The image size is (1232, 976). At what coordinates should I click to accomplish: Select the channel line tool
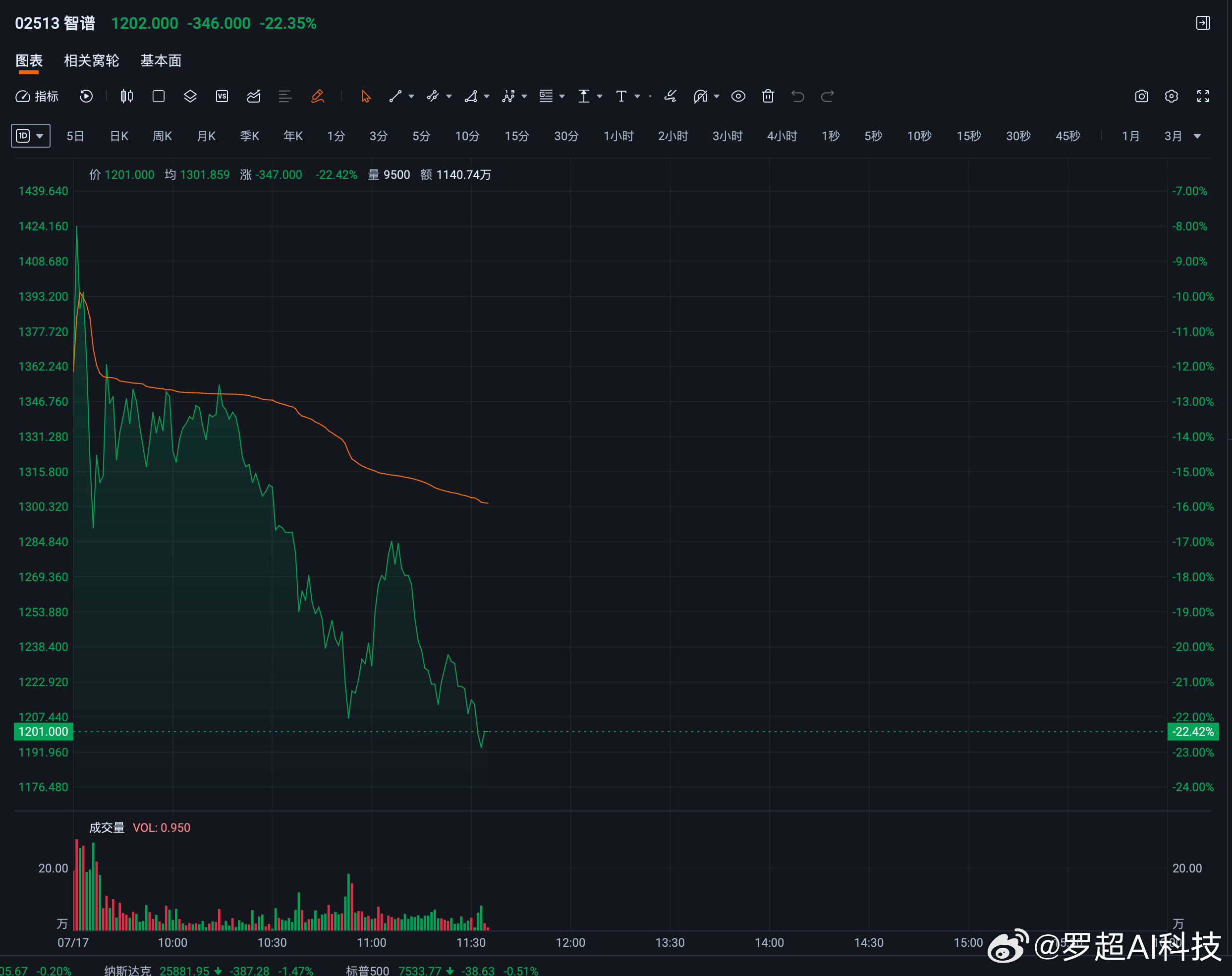pyautogui.click(x=433, y=96)
